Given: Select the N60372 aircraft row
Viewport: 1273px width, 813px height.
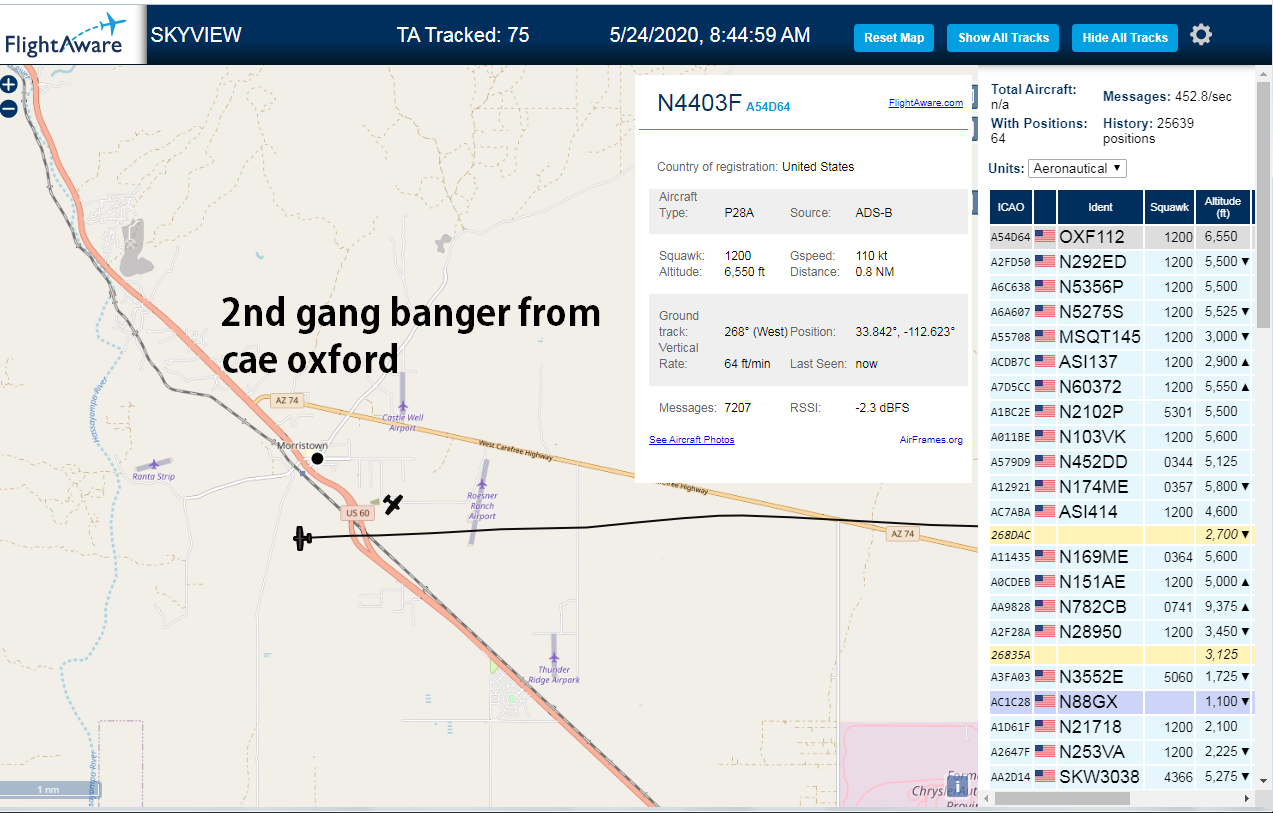Looking at the screenshot, I should point(1121,387).
